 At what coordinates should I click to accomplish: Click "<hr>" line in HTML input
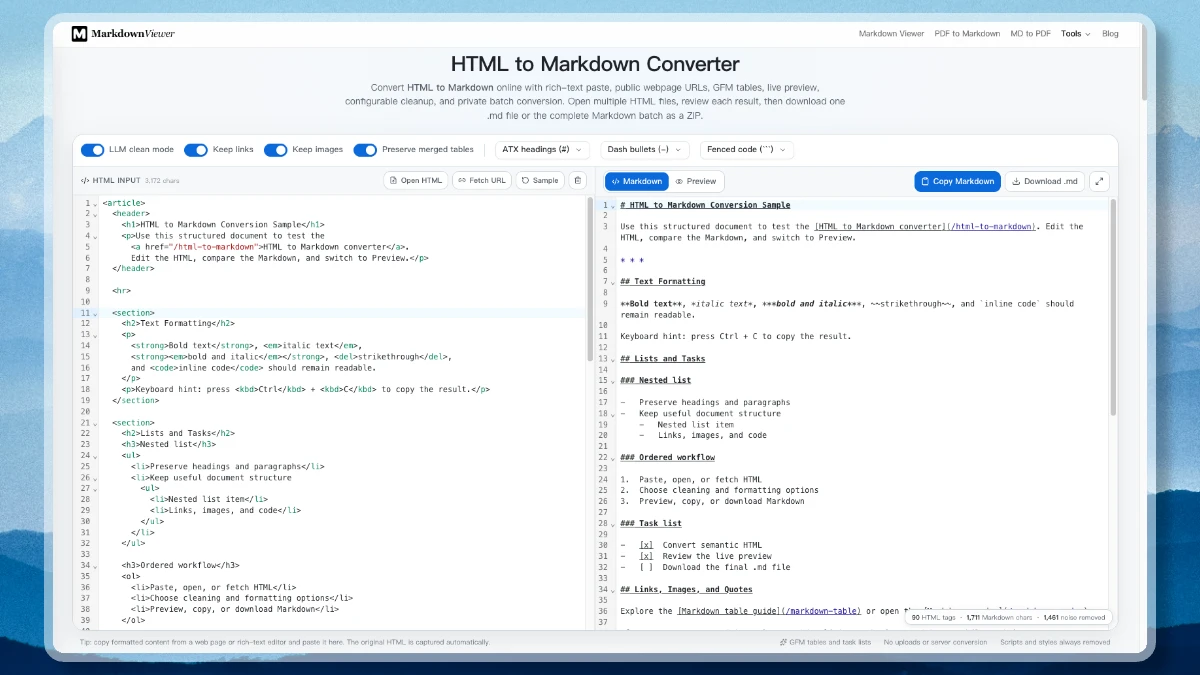point(122,291)
